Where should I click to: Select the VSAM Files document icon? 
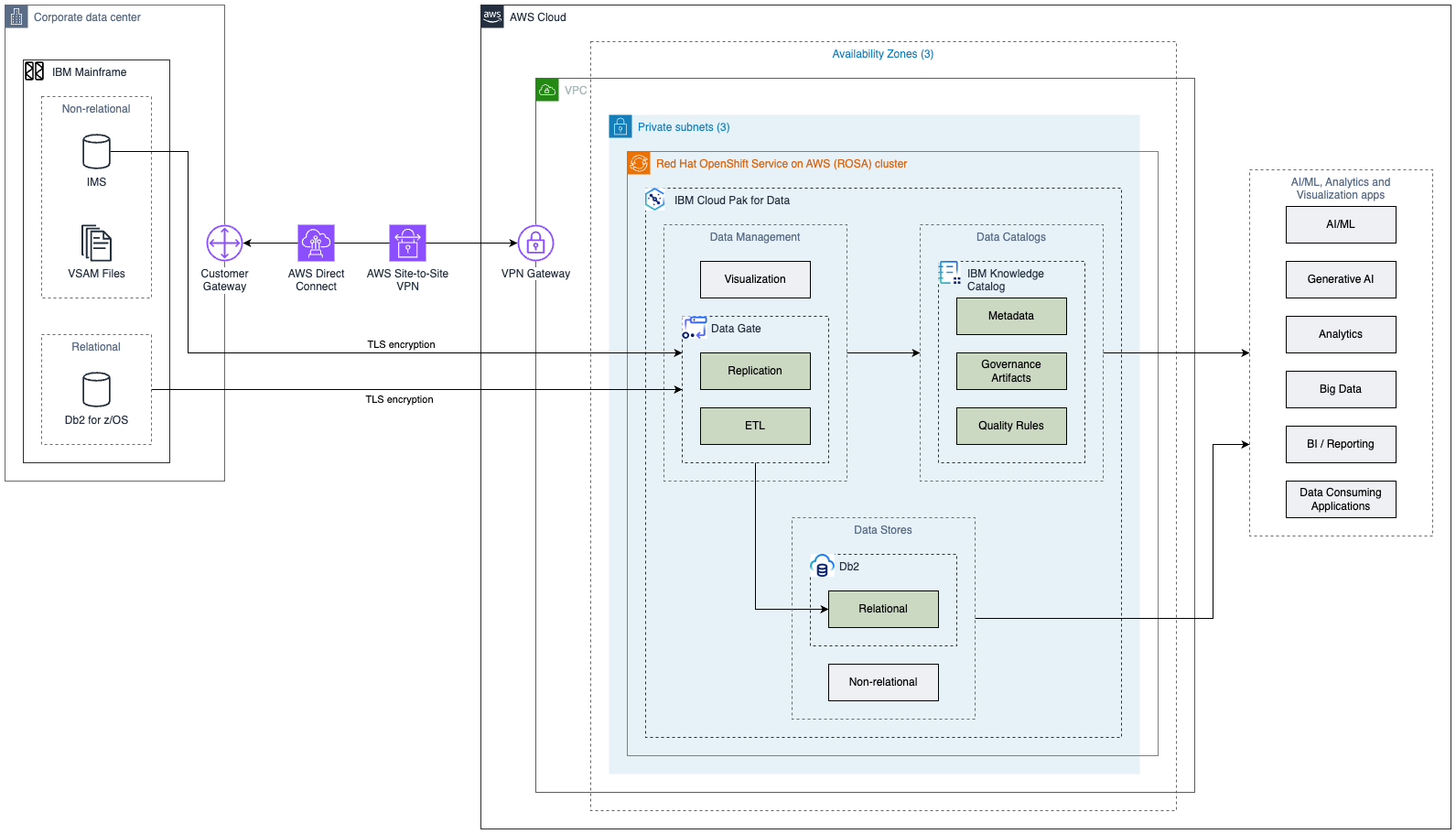click(96, 244)
